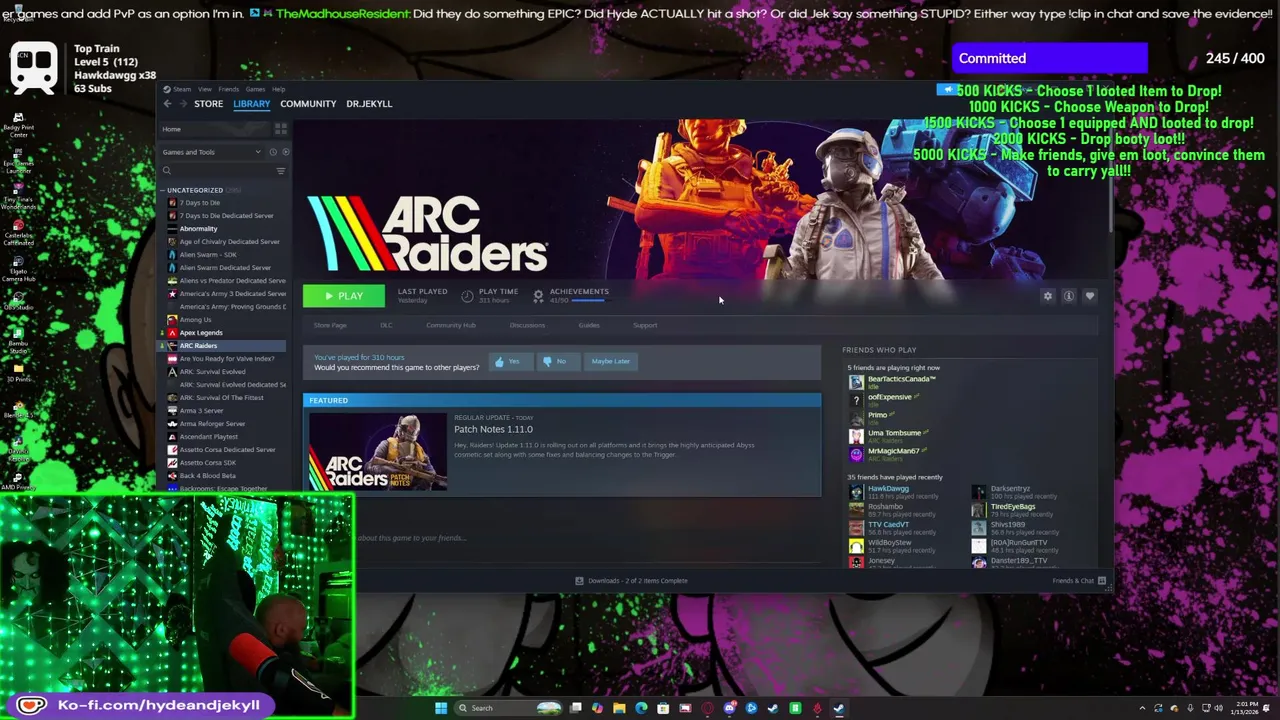
Task: Go forward with the Steam forward arrow
Action: (184, 104)
